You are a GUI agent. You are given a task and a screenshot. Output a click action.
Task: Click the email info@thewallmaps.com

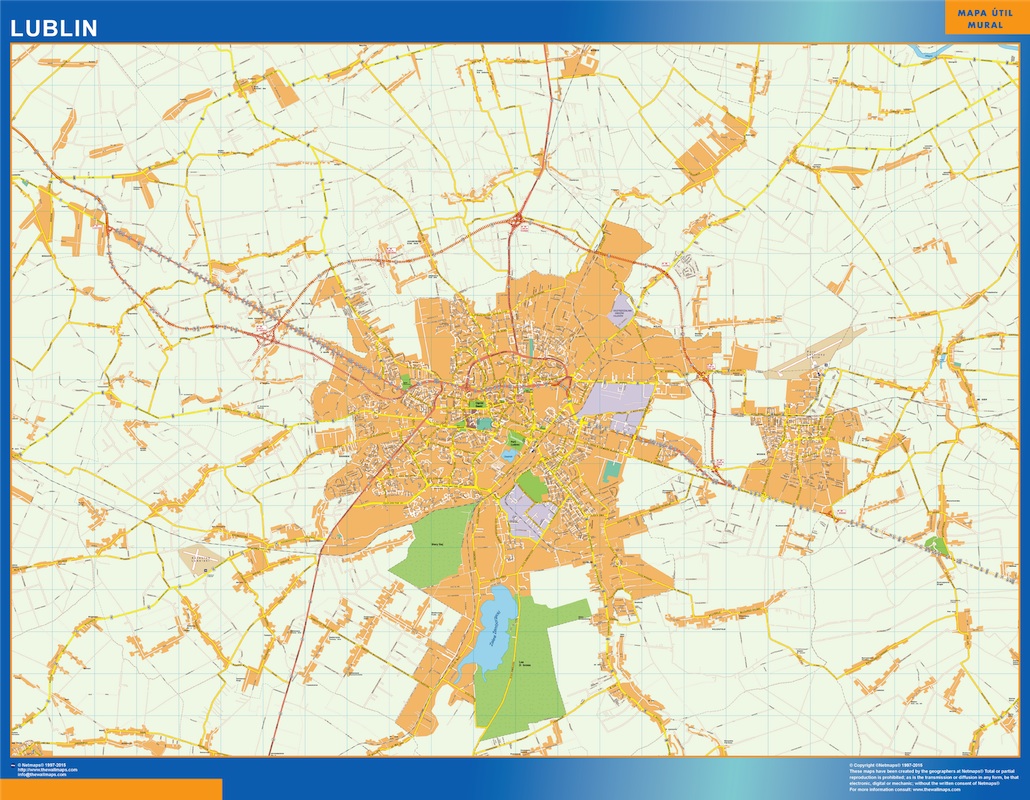coord(42,774)
